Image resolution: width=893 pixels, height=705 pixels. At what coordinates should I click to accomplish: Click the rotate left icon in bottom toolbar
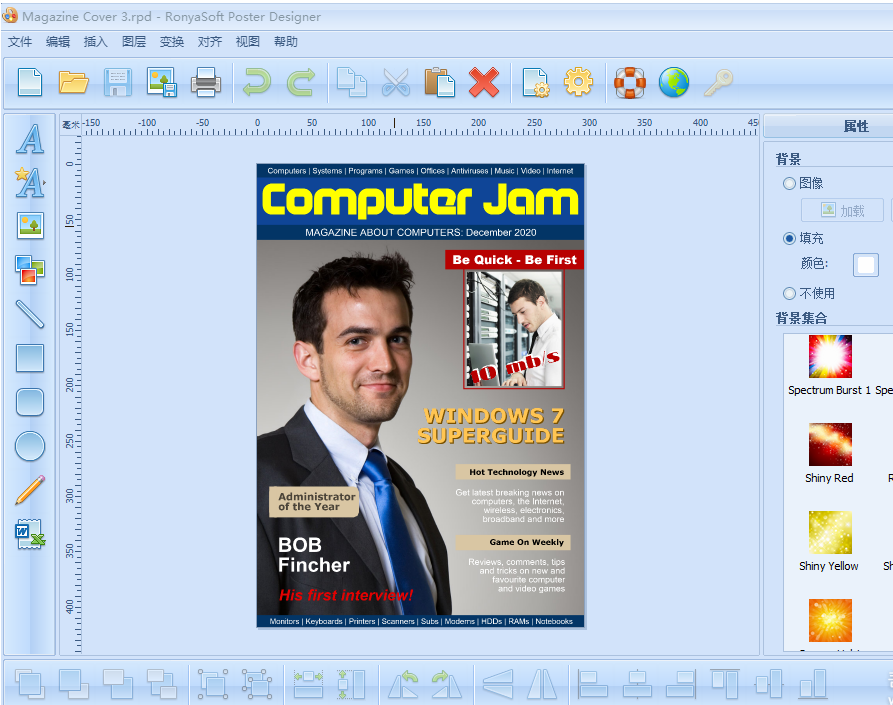click(403, 684)
